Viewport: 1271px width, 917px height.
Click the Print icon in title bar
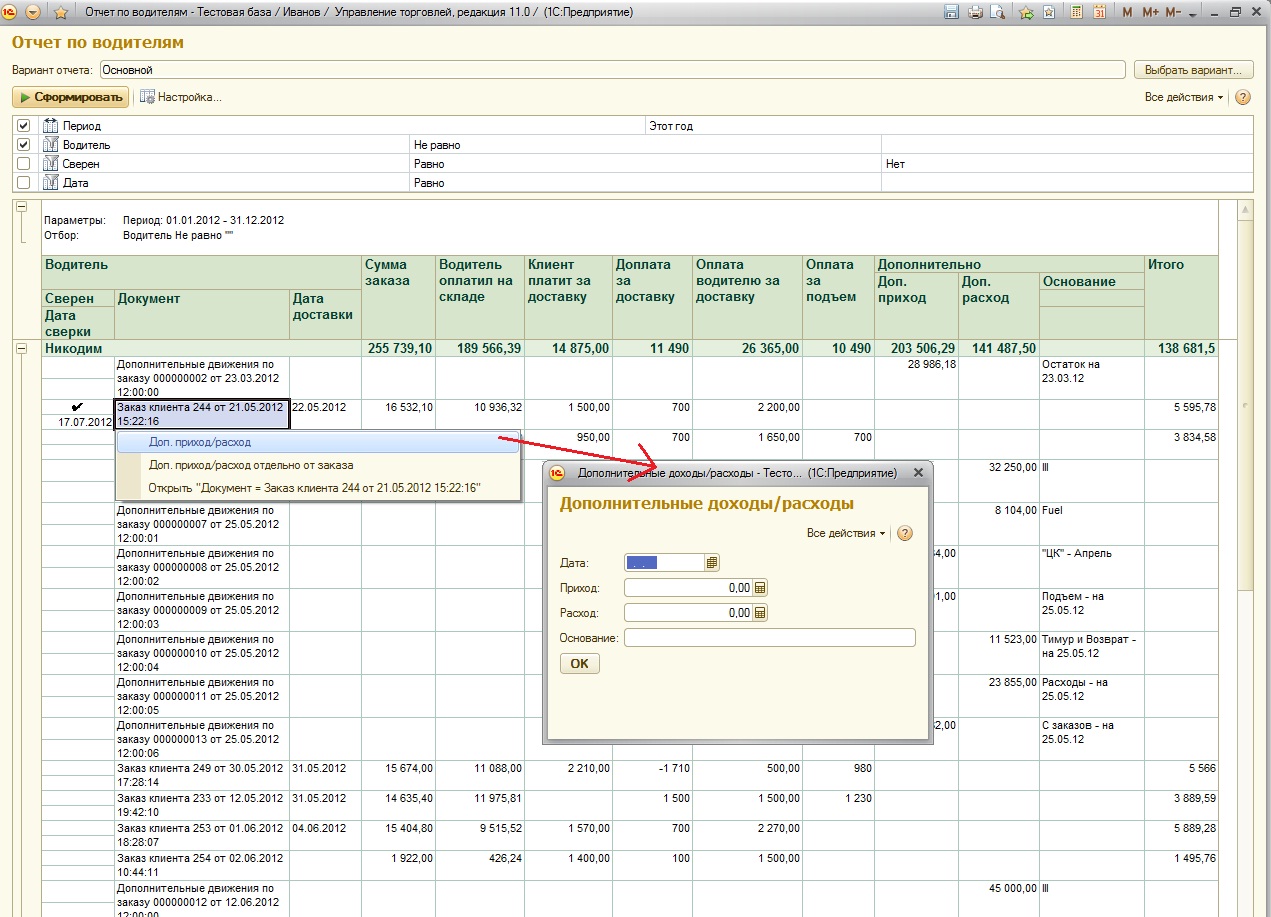974,13
